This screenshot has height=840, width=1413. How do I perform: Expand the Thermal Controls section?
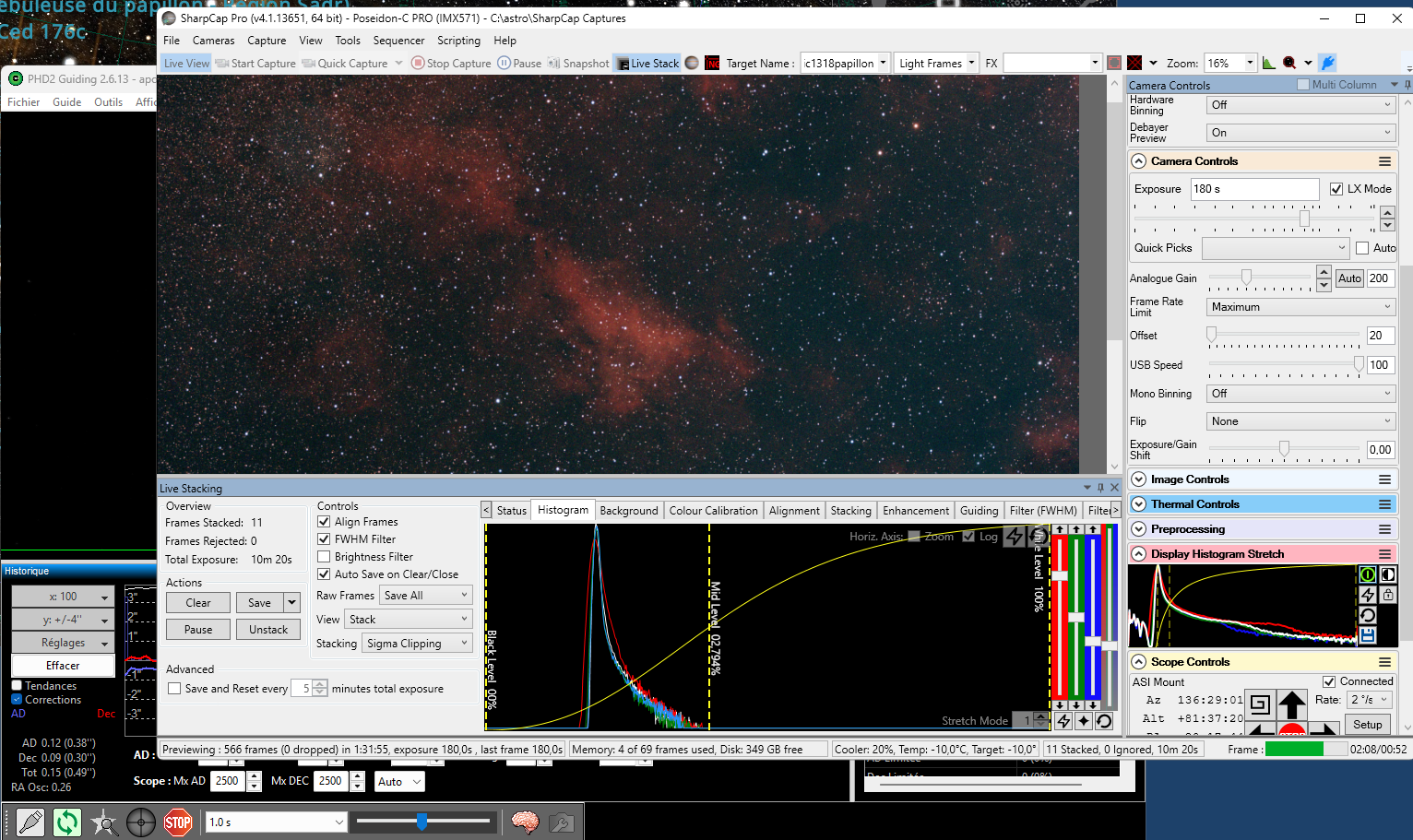pos(1139,504)
